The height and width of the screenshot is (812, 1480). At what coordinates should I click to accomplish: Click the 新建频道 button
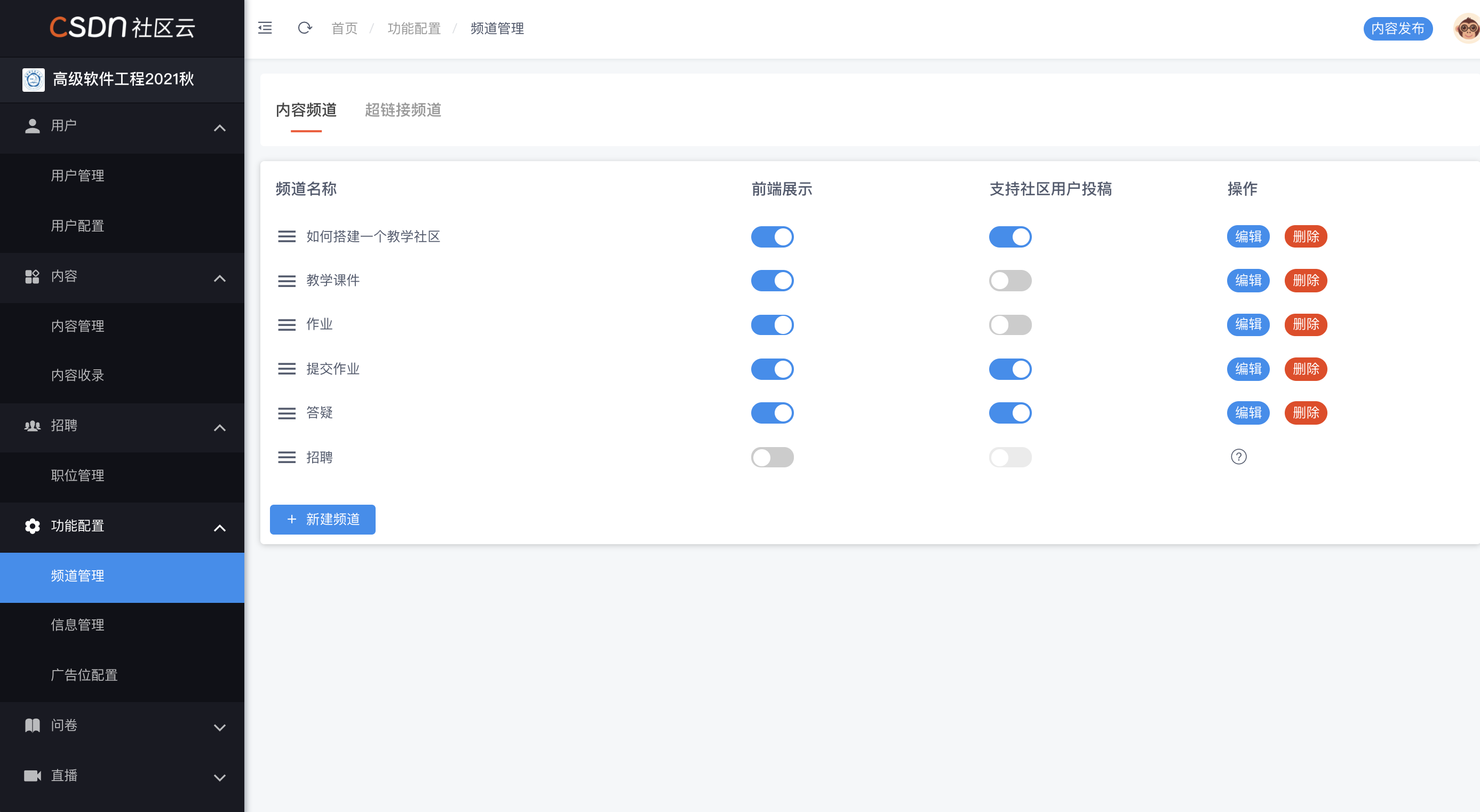pos(322,520)
